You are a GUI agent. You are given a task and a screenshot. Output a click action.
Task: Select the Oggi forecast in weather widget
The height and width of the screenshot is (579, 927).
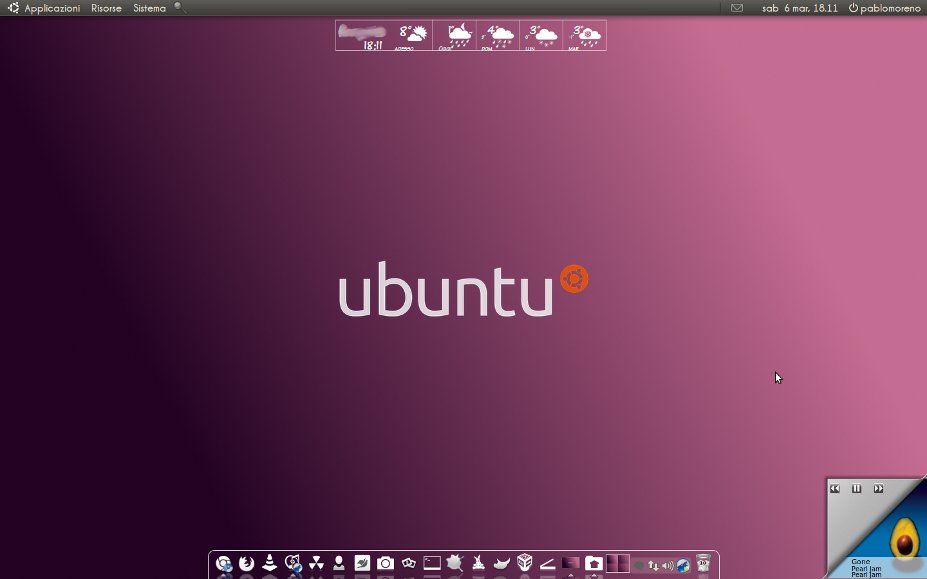[x=455, y=35]
